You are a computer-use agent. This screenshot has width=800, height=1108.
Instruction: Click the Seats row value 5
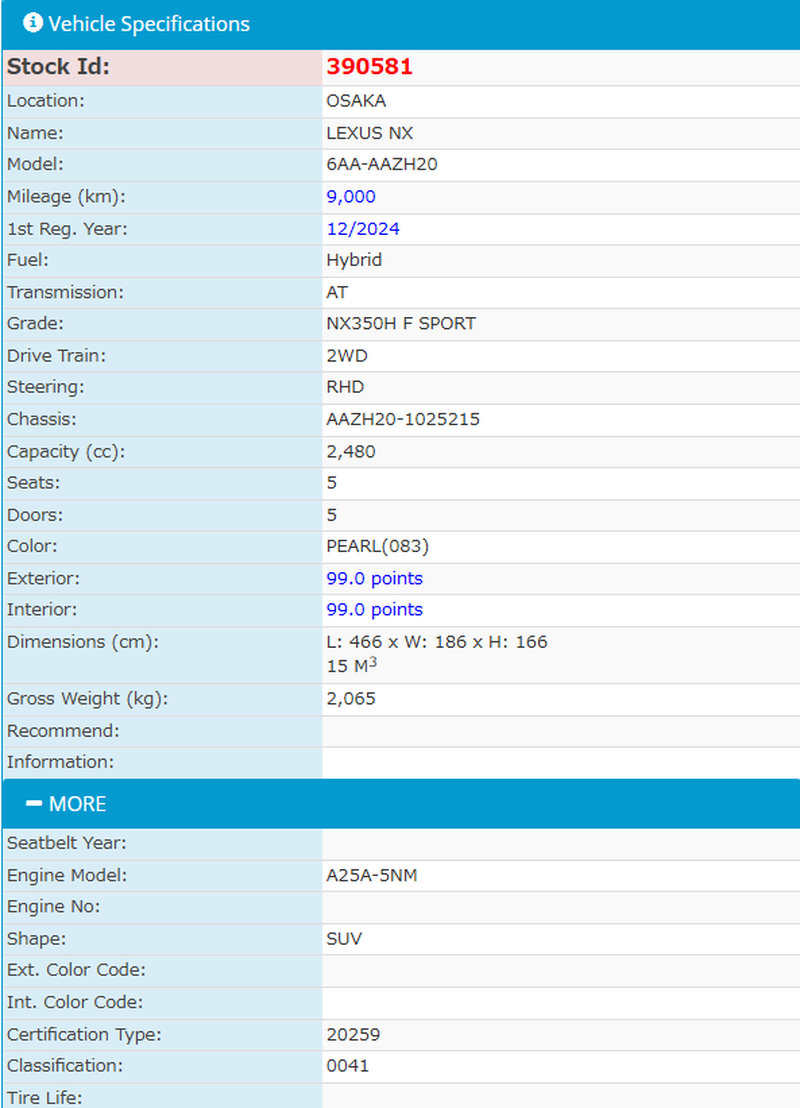(x=332, y=483)
